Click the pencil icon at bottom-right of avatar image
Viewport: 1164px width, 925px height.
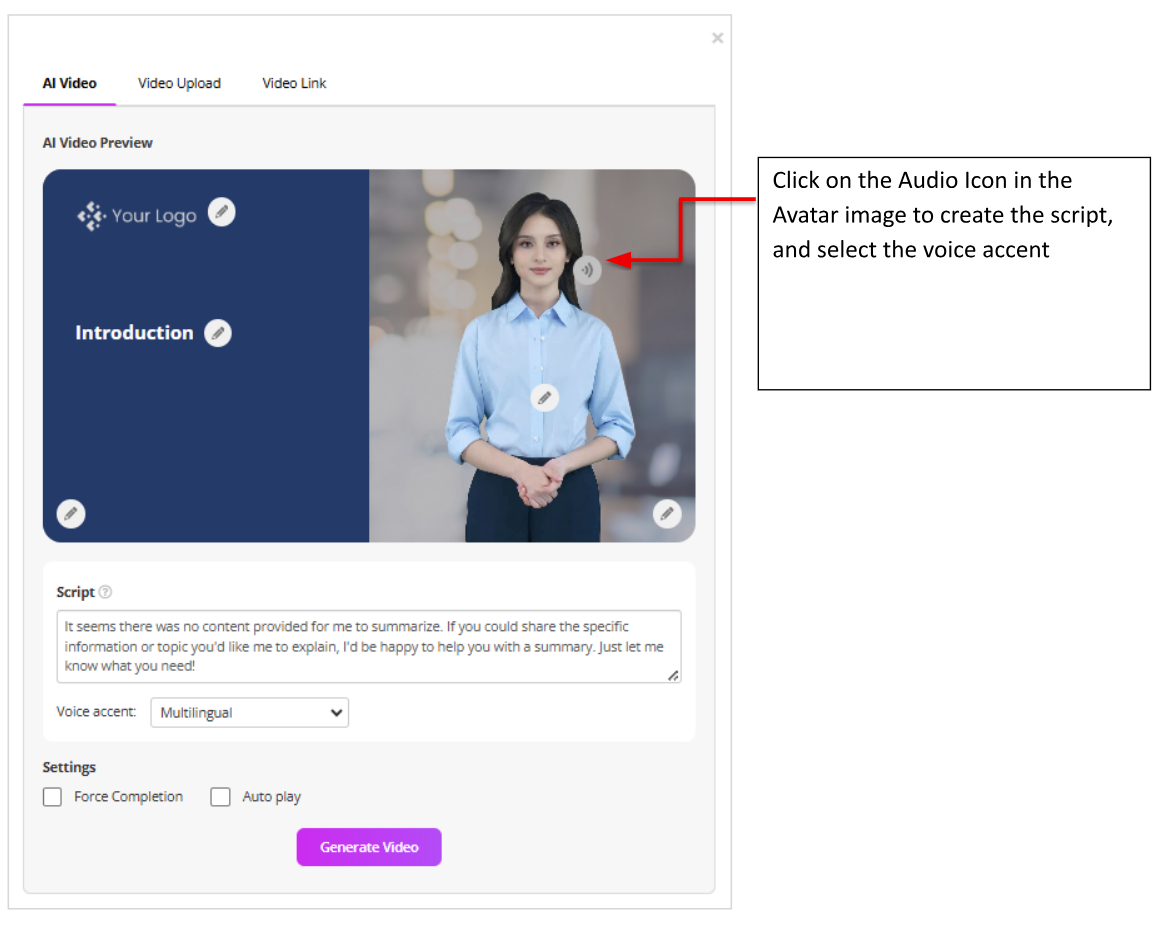click(x=667, y=514)
